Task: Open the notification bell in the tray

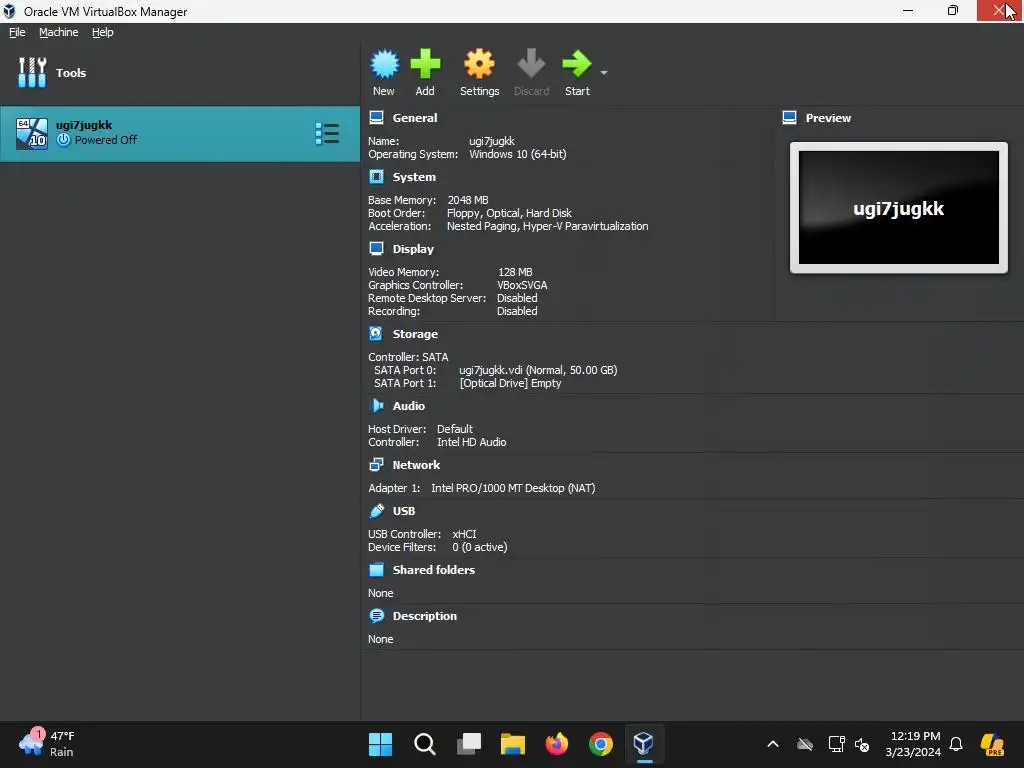Action: pos(956,744)
